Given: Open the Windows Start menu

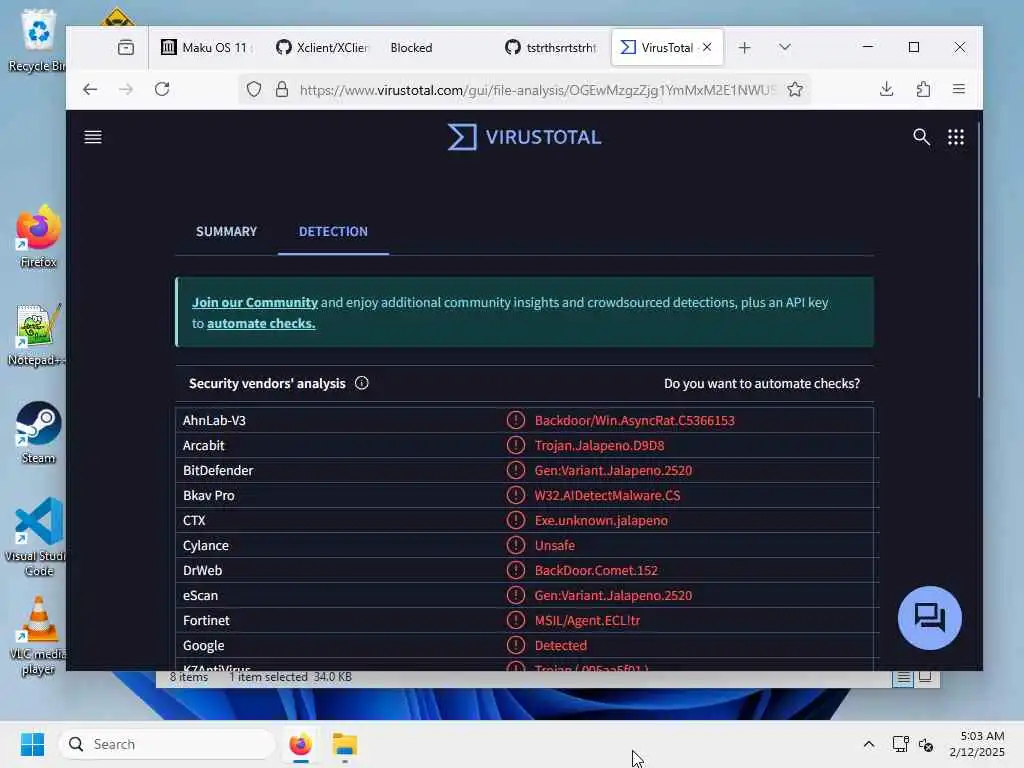Looking at the screenshot, I should tap(32, 744).
